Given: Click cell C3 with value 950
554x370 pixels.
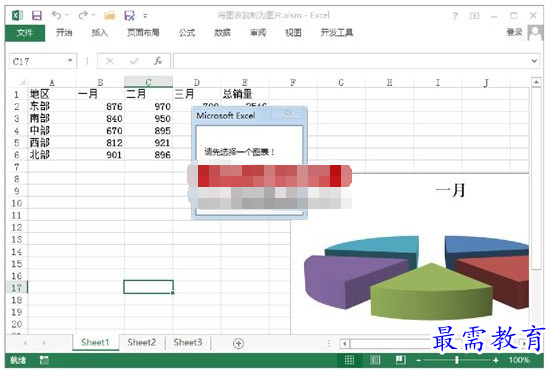Looking at the screenshot, I should tap(148, 118).
